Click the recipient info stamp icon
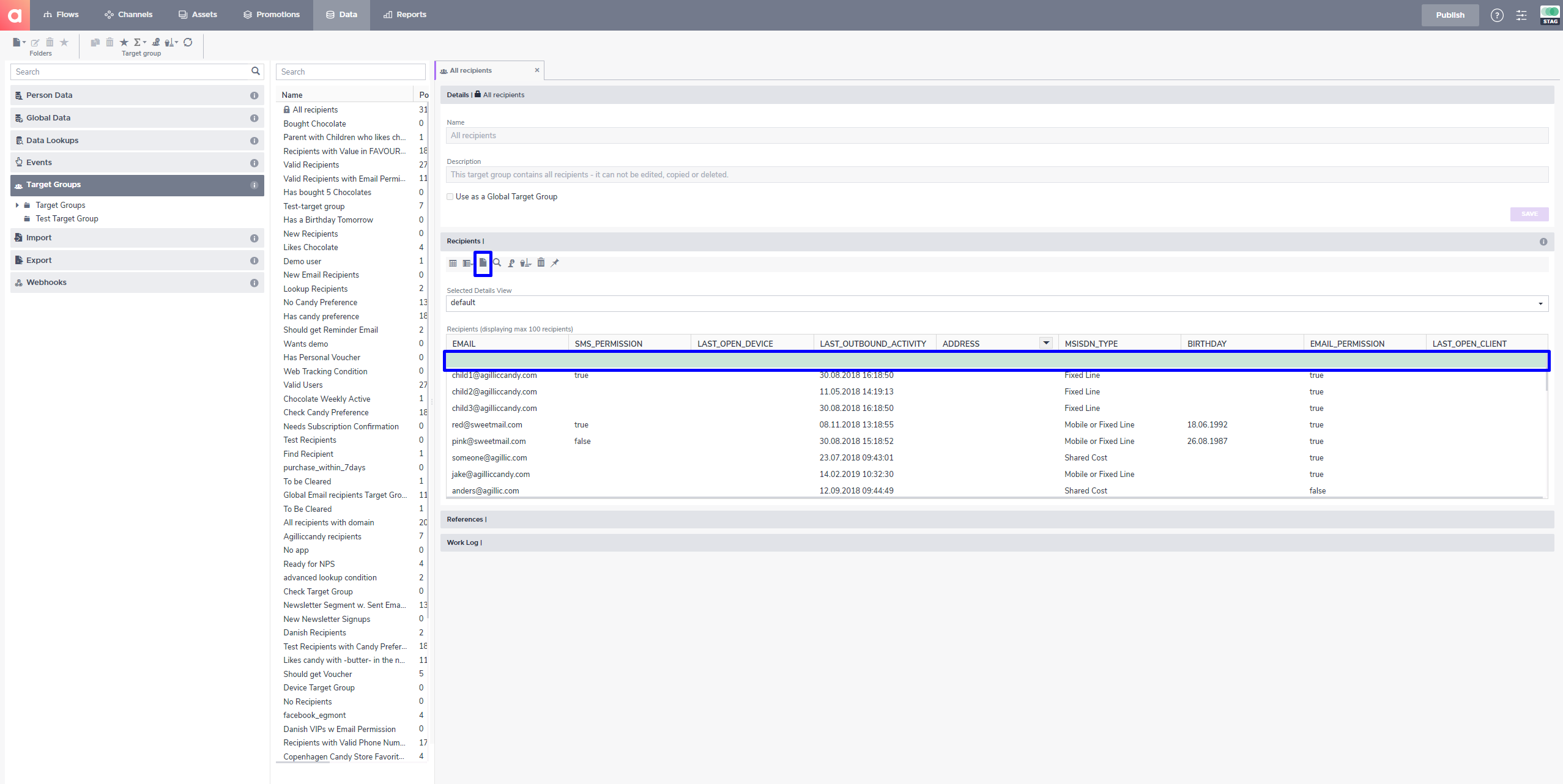The width and height of the screenshot is (1563, 784). 511,263
